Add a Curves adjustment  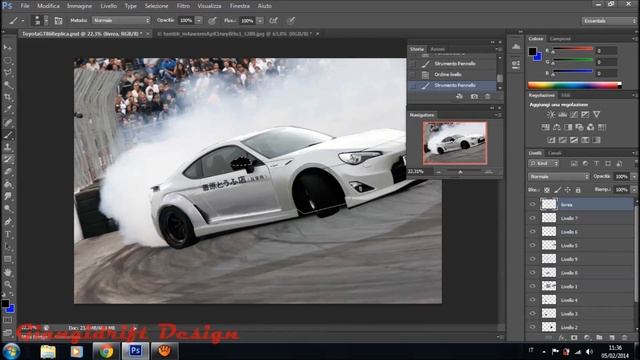click(573, 115)
